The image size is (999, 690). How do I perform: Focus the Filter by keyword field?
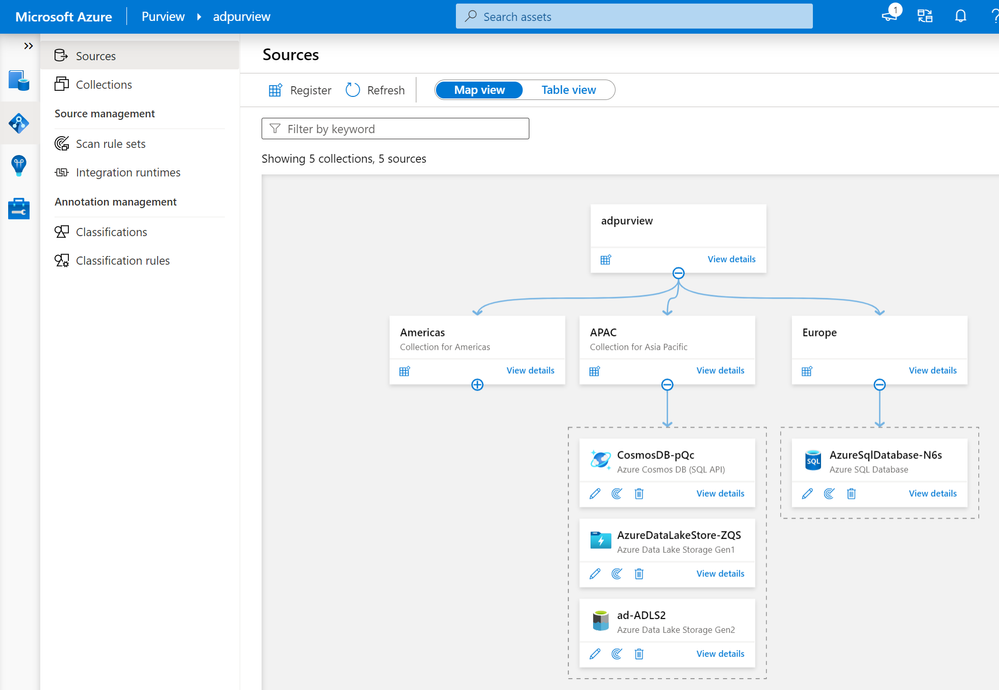click(395, 129)
